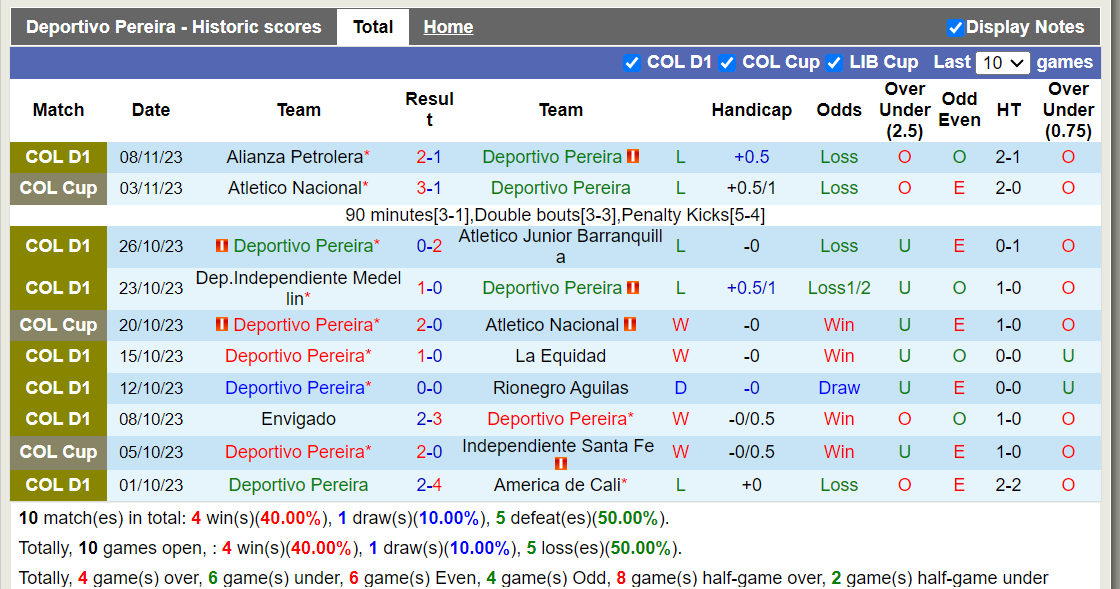Image resolution: width=1120 pixels, height=589 pixels.
Task: Click the Rionegro Aguilas team link
Action: pyautogui.click(x=560, y=387)
